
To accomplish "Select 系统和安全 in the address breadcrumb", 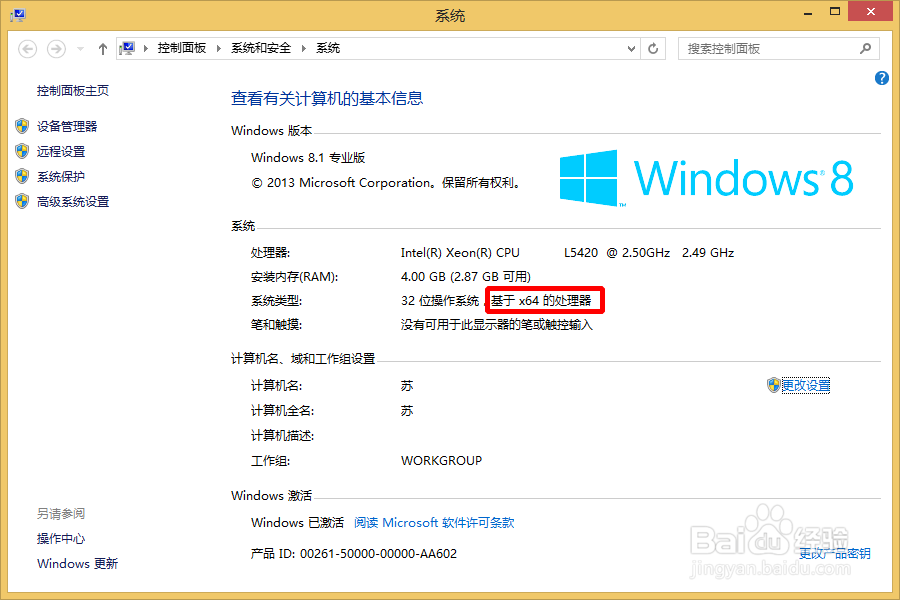I will coord(261,48).
